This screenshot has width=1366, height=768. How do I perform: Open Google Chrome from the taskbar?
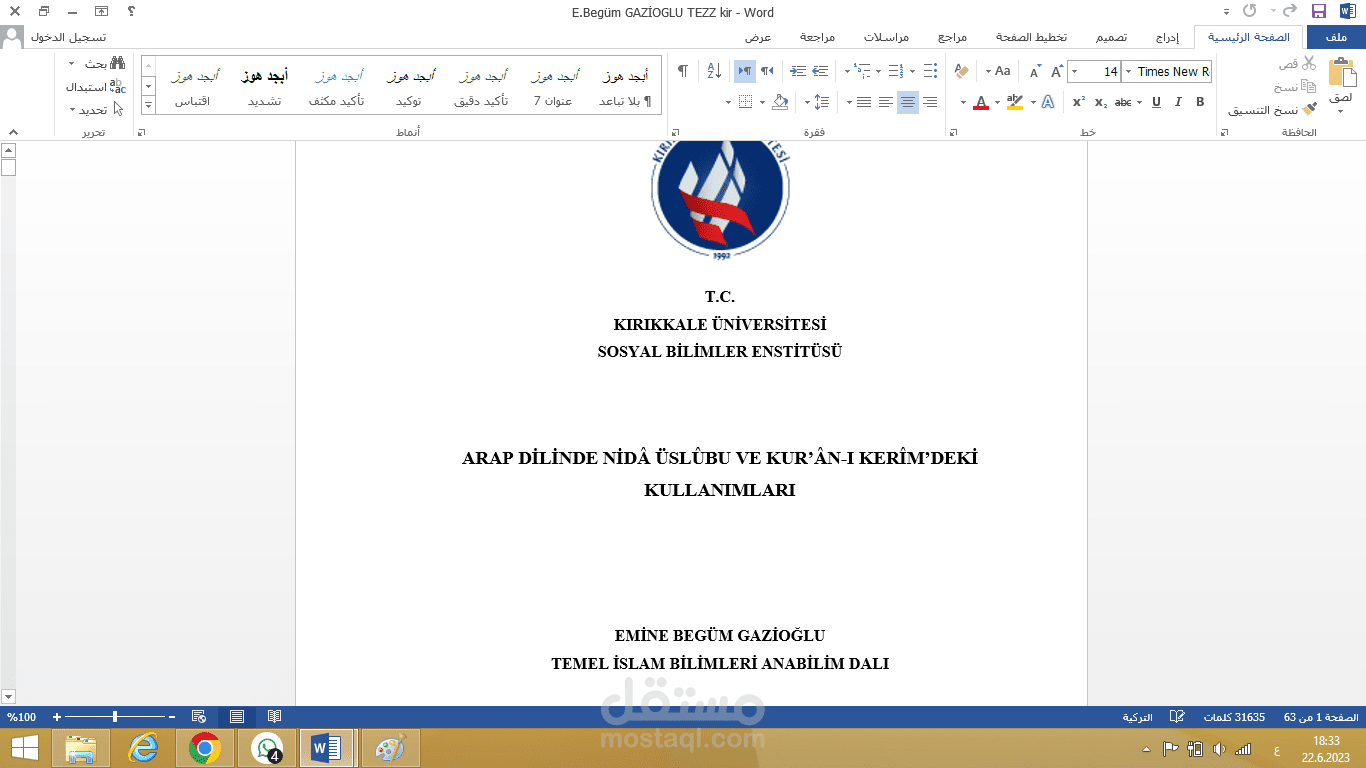(205, 748)
